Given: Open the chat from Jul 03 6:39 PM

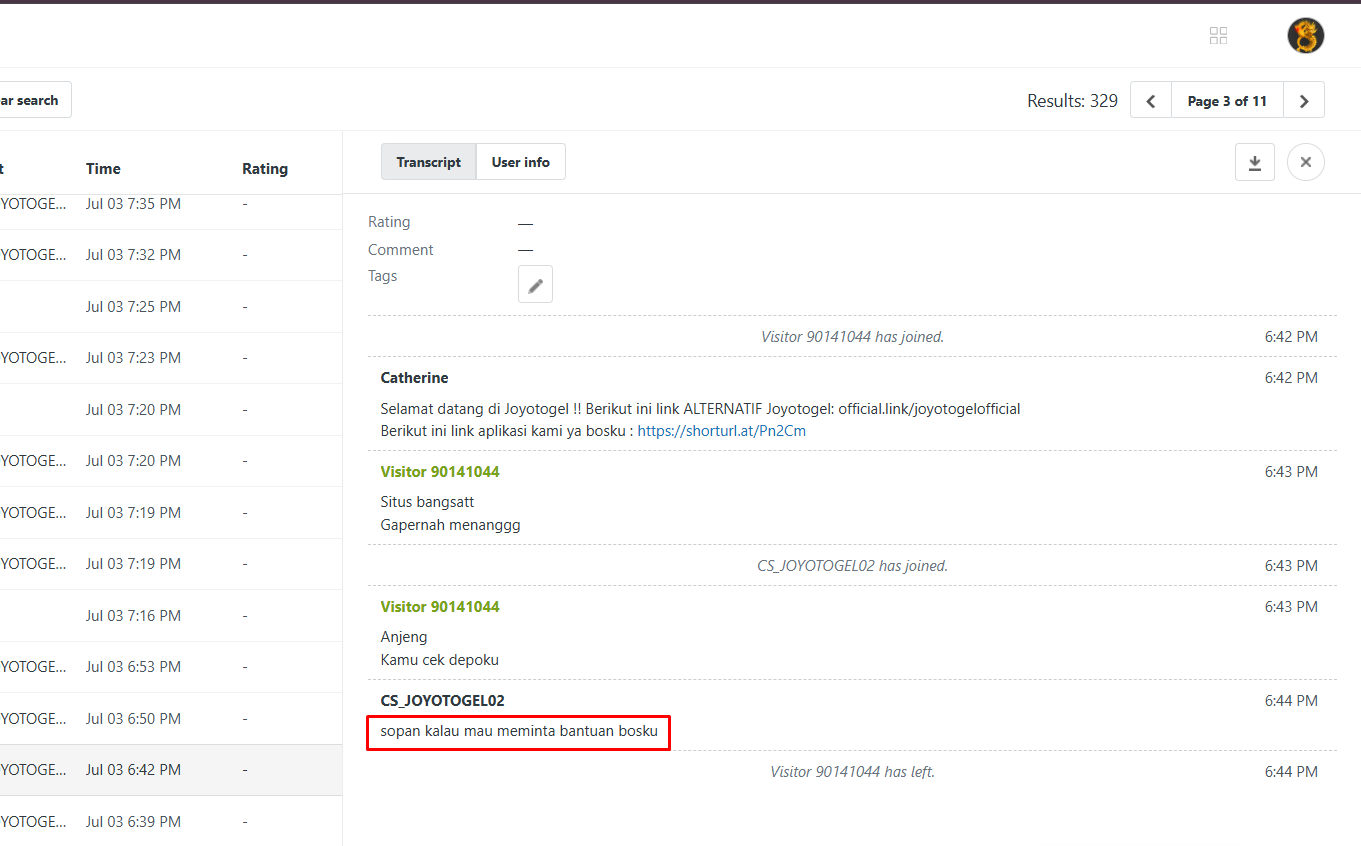Looking at the screenshot, I should click(171, 822).
